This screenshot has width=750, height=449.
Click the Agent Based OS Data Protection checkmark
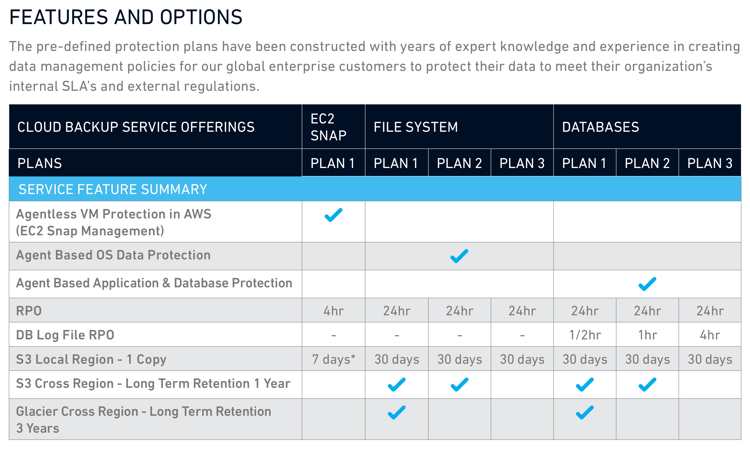459,256
